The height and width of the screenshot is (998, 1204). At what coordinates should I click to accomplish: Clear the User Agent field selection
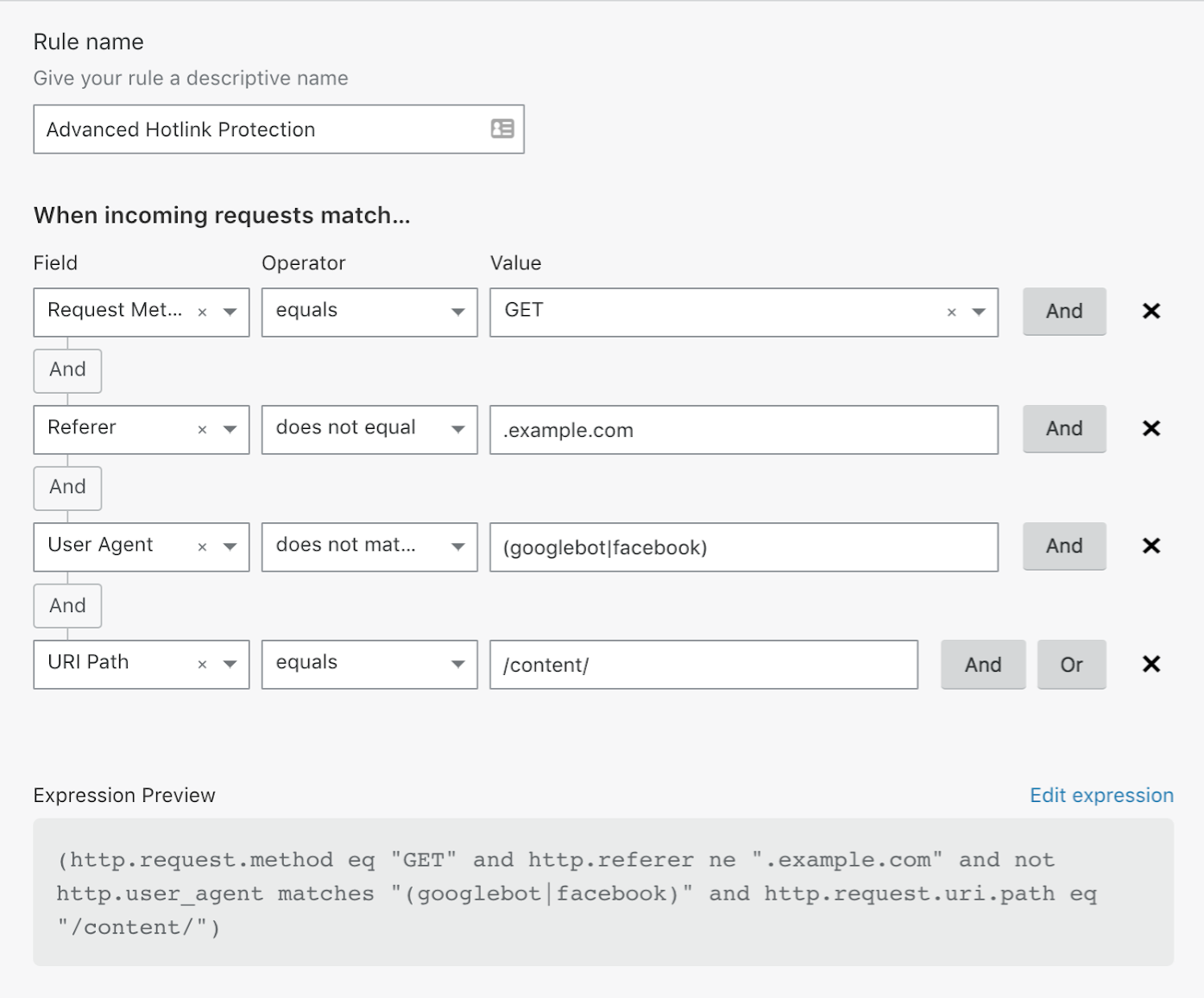coord(201,546)
